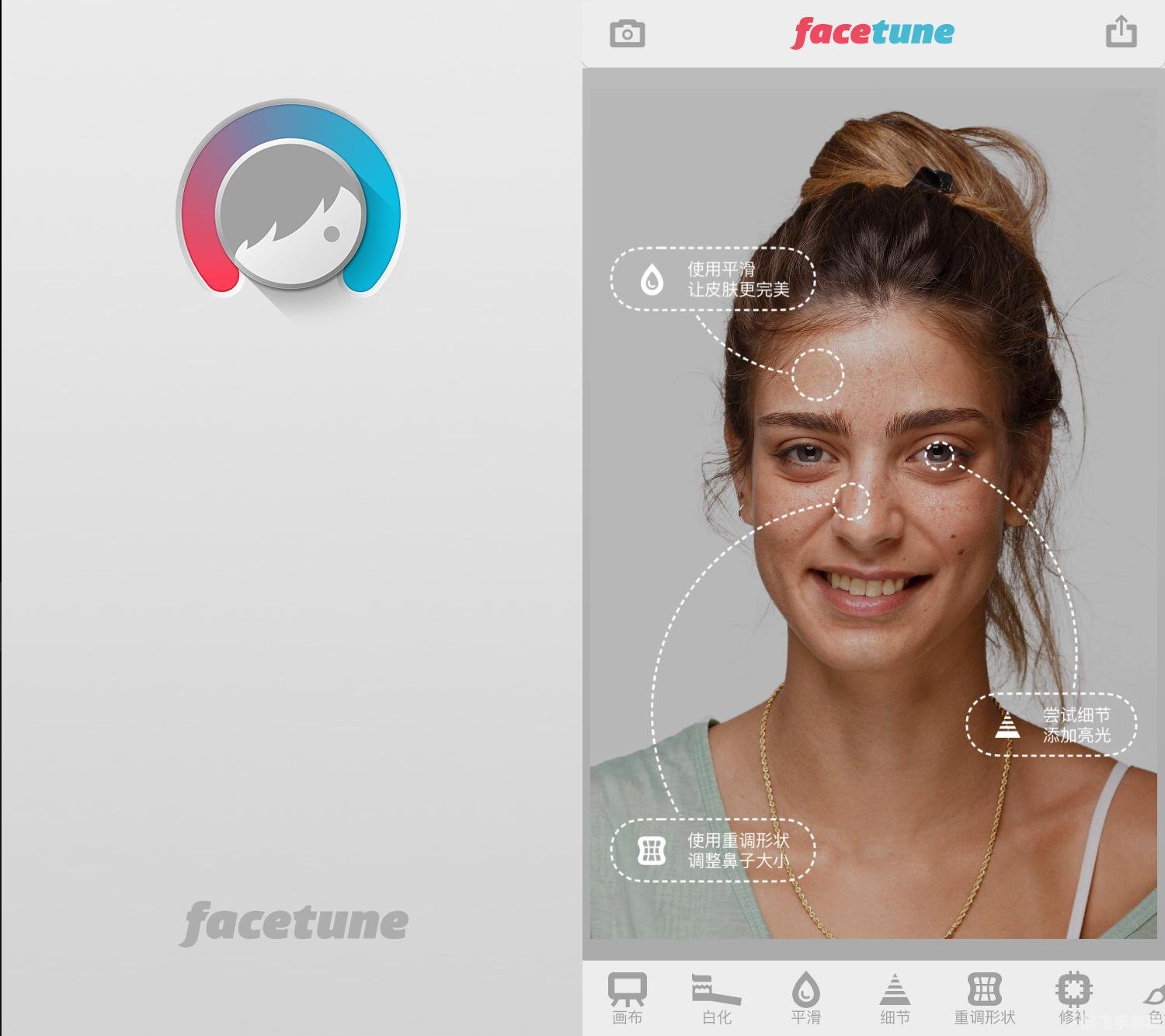Viewport: 1165px width, 1036px height.
Task: Click the dashed circle on the eye
Action: [939, 454]
